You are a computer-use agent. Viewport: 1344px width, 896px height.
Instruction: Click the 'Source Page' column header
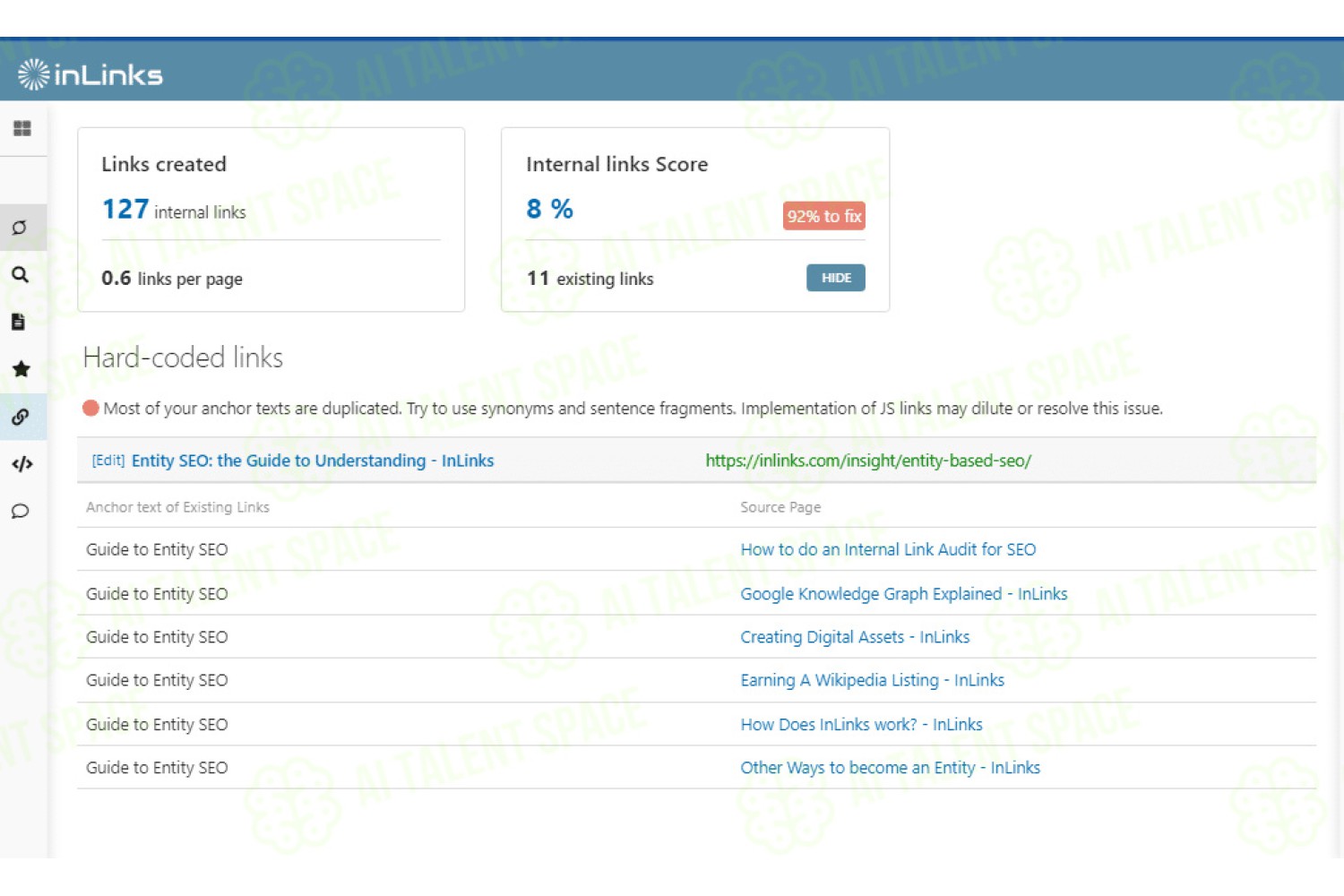(780, 507)
